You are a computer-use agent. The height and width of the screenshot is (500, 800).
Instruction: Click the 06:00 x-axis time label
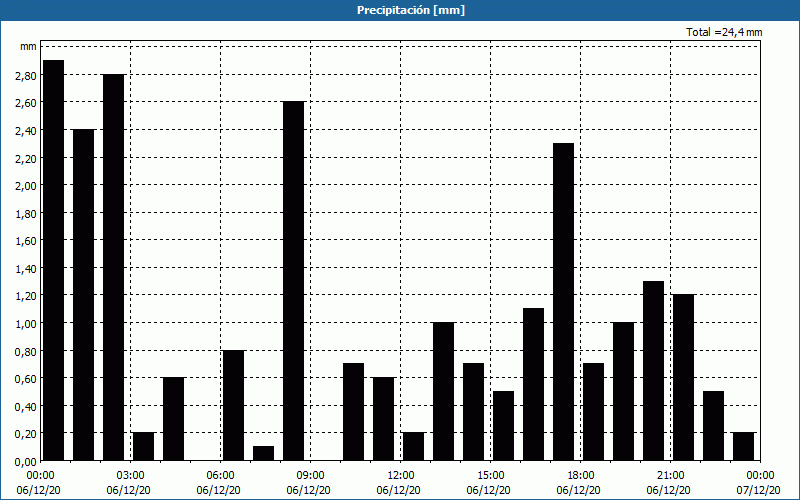pyautogui.click(x=220, y=476)
